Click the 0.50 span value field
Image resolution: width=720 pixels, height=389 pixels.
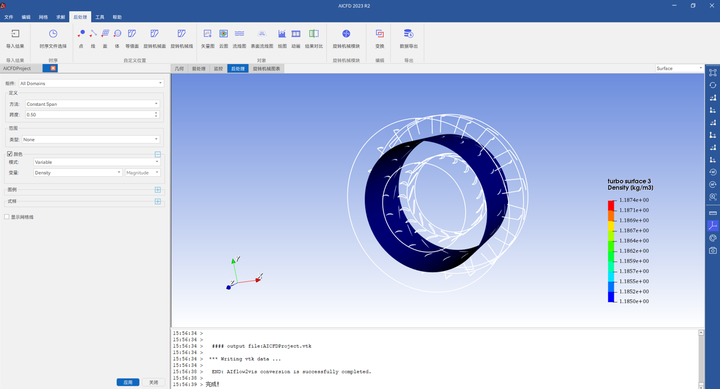coord(92,115)
